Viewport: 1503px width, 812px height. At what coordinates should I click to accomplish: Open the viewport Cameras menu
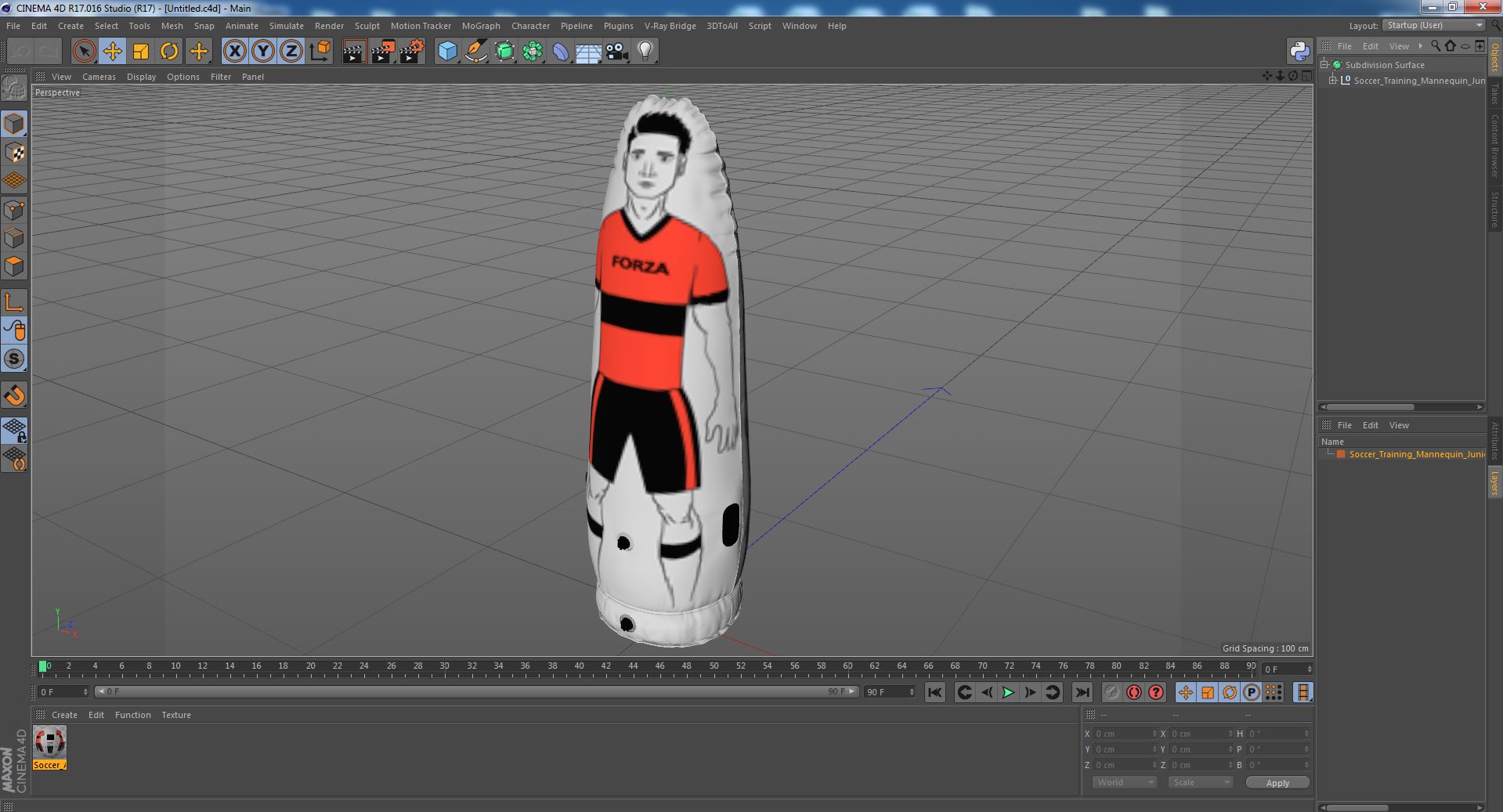click(x=99, y=77)
